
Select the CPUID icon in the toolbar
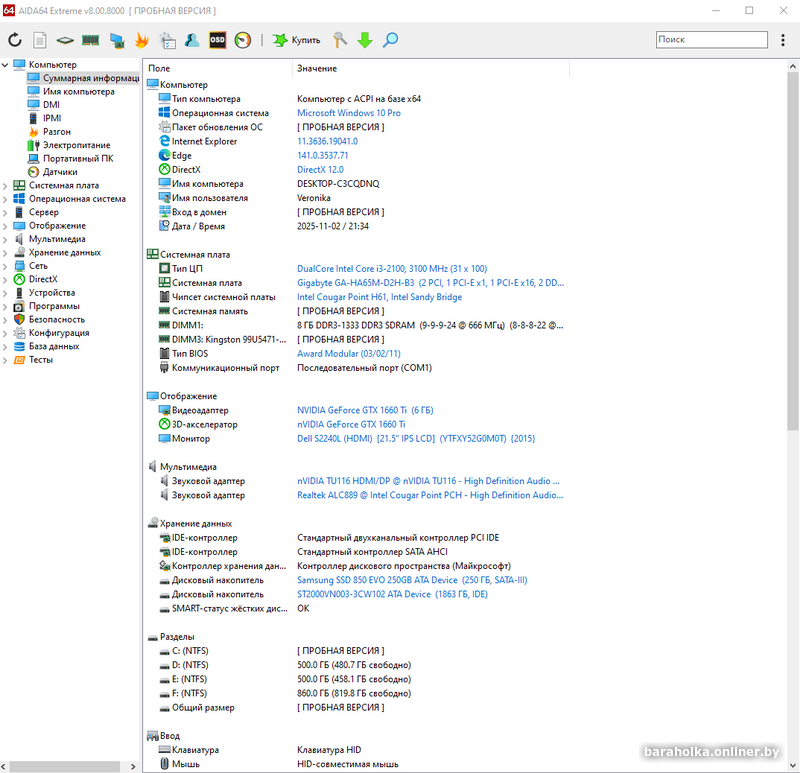click(x=64, y=40)
